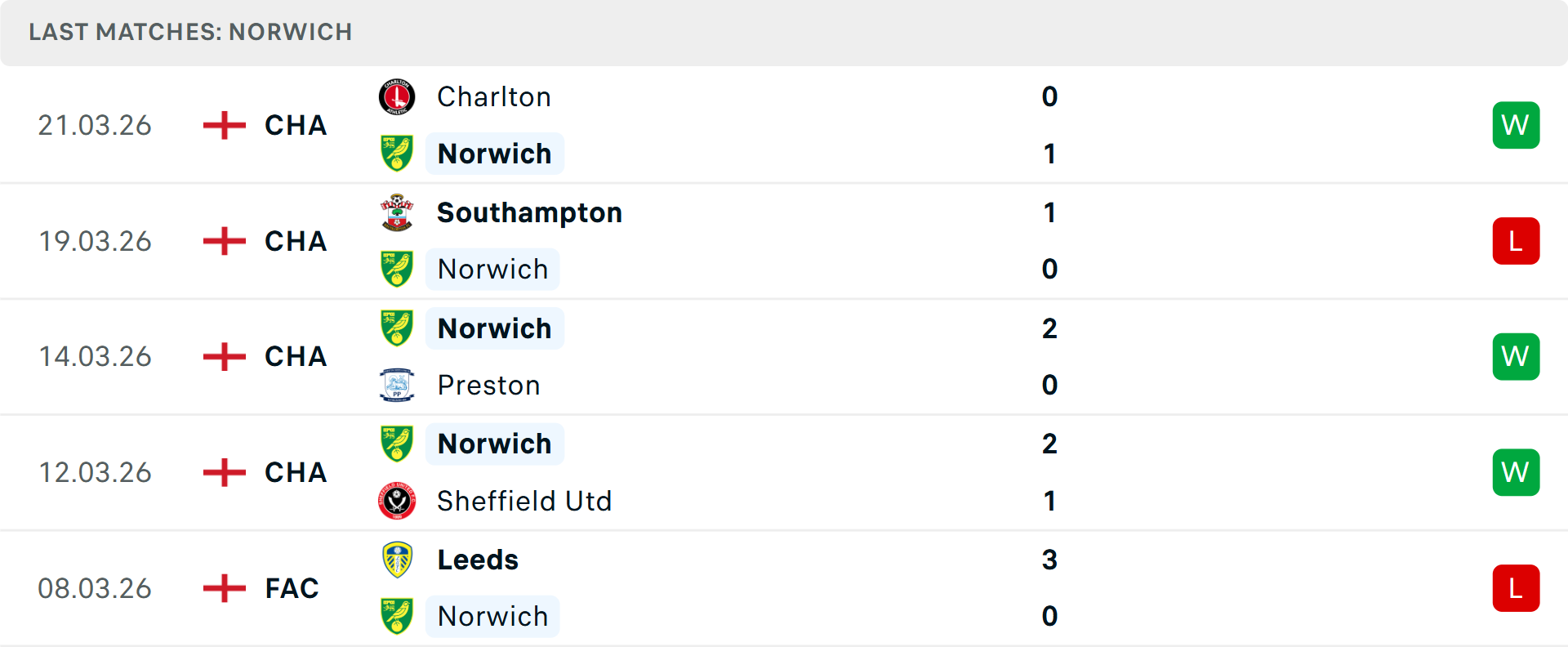Open the Norwich link in the Preston match
1568x647 pixels.
click(x=494, y=328)
